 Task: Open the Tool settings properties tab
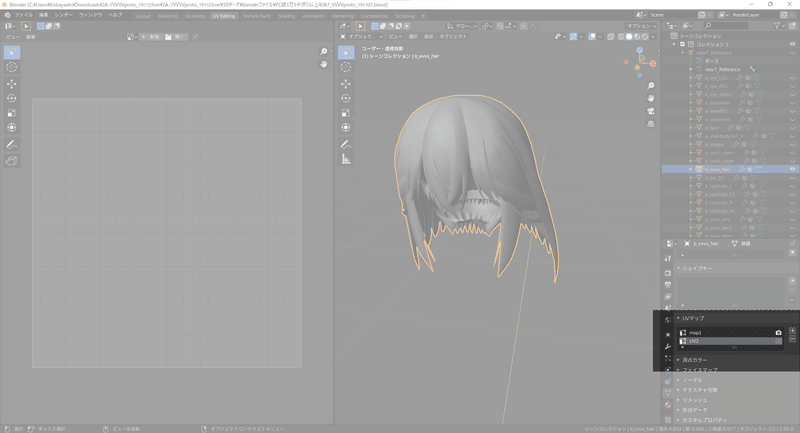[668, 258]
